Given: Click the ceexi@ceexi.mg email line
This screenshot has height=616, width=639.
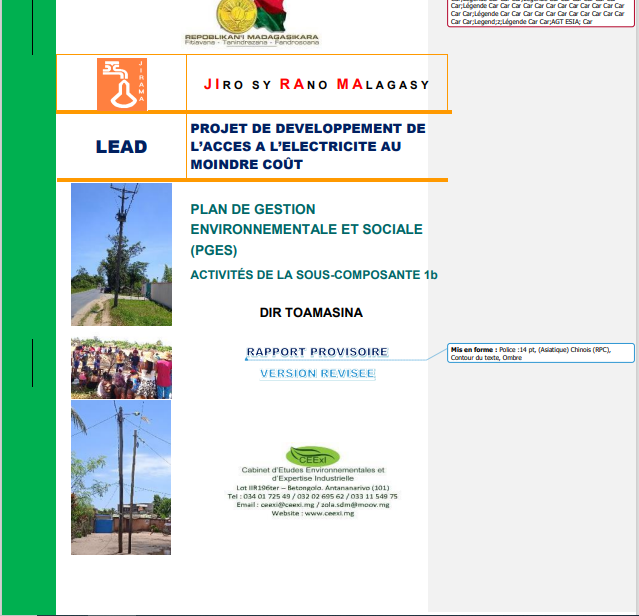Looking at the screenshot, I should click(313, 505).
